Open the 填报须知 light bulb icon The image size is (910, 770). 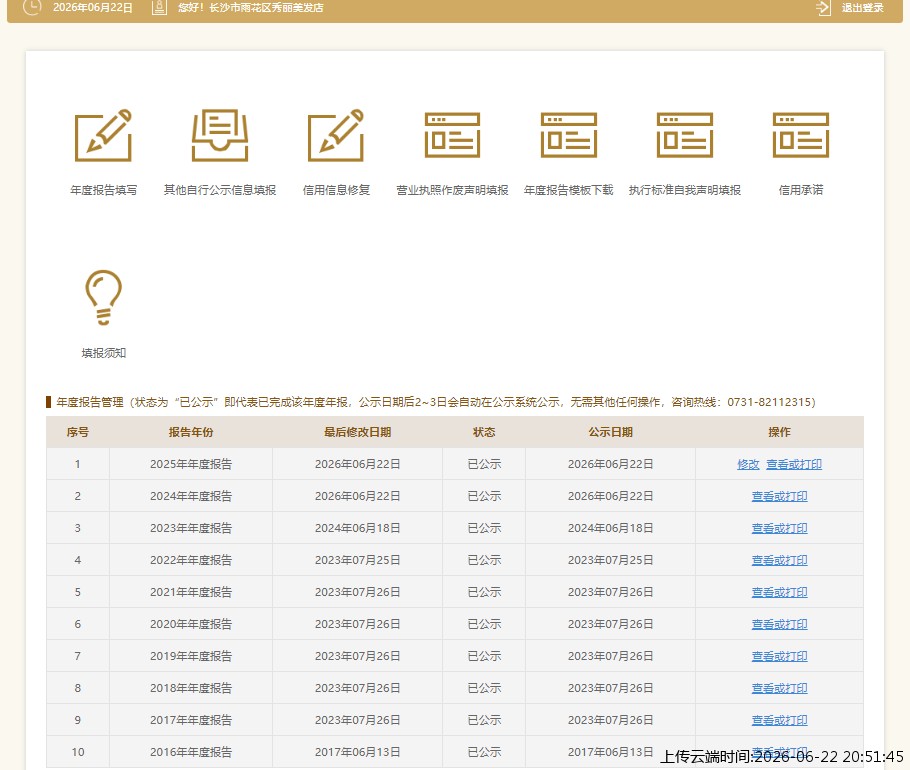point(103,297)
